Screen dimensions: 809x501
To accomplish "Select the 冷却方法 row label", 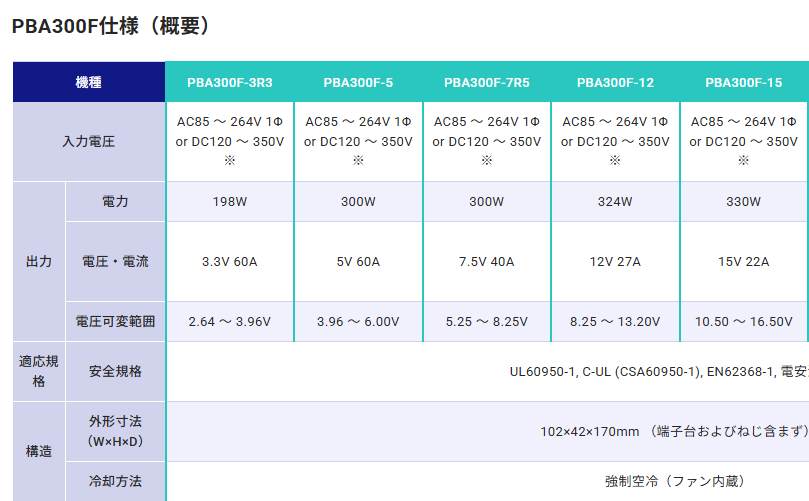I will [x=115, y=481].
